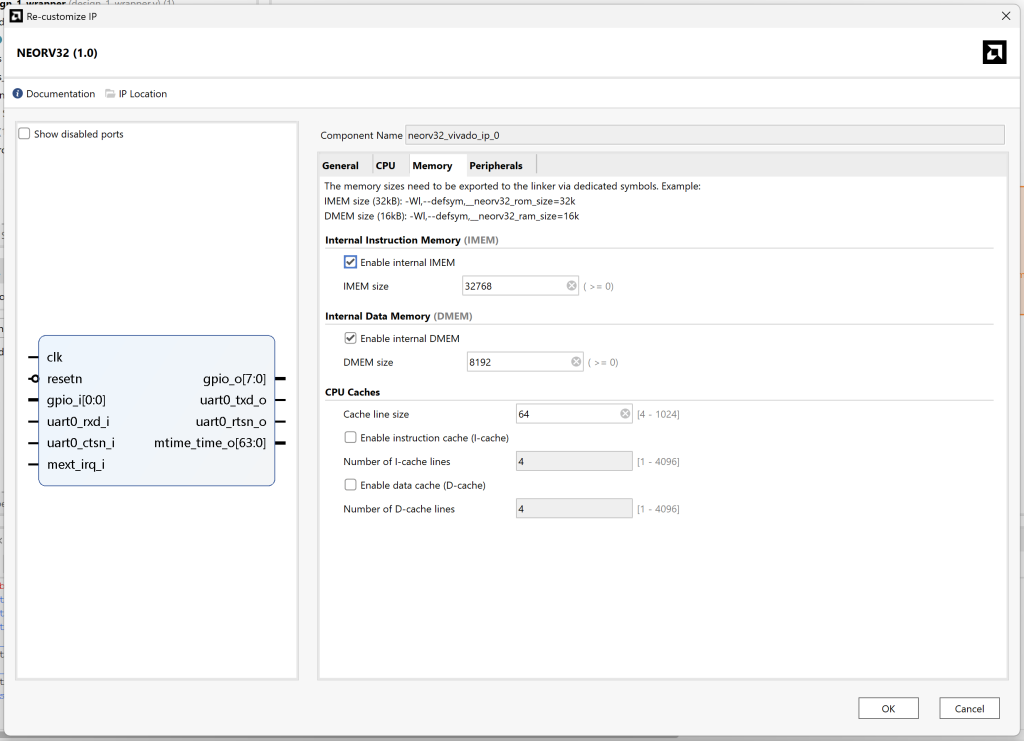Select the resetn port on the IP symbol
The height and width of the screenshot is (741, 1024).
(65, 379)
